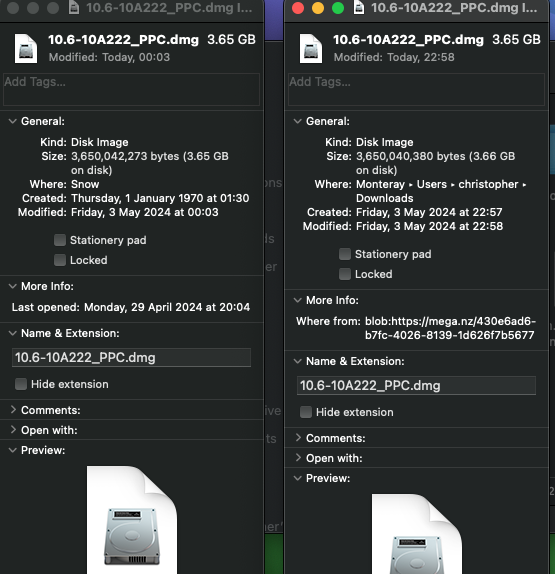The image size is (555, 574).
Task: Close the right Info window with red button
Action: click(298, 8)
